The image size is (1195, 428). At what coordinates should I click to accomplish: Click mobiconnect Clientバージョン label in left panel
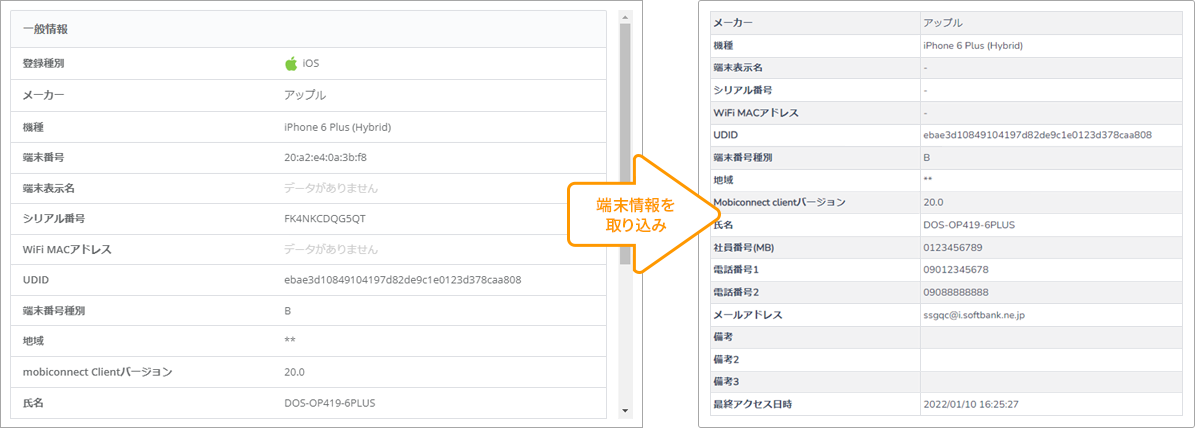pos(98,372)
